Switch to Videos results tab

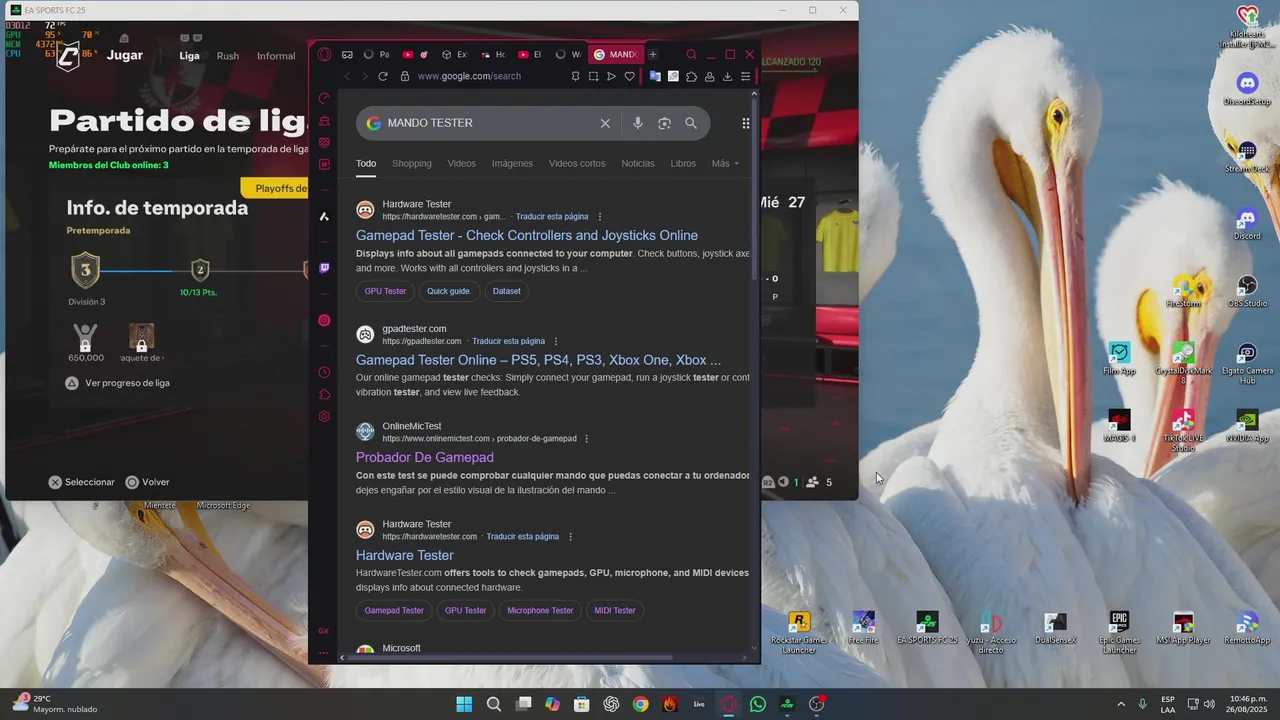pyautogui.click(x=462, y=163)
